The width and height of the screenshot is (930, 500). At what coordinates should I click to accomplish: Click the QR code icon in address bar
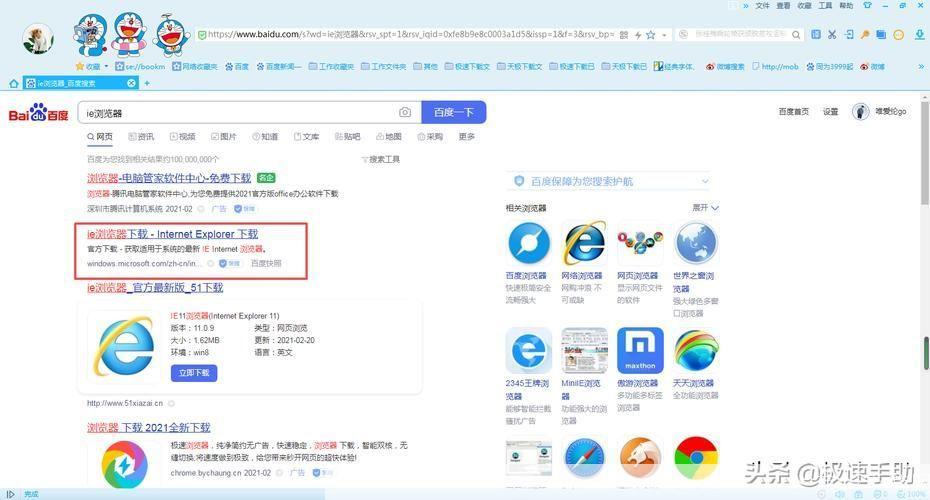624,35
